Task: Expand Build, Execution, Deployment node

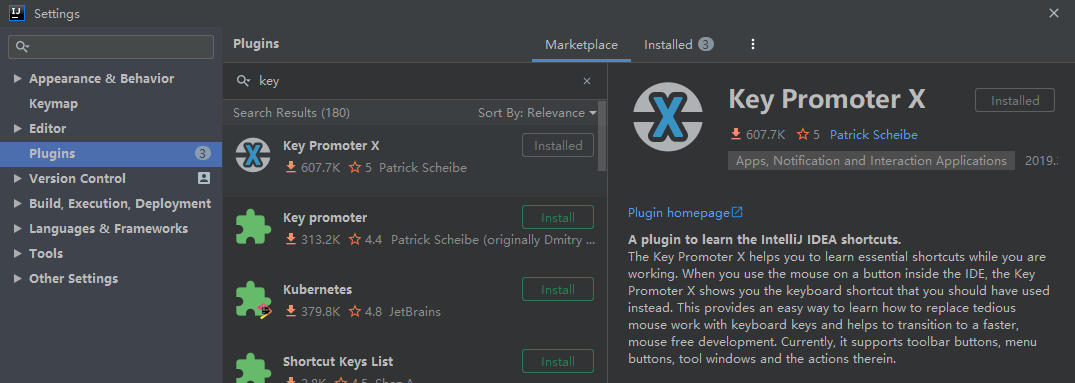Action: click(x=18, y=203)
